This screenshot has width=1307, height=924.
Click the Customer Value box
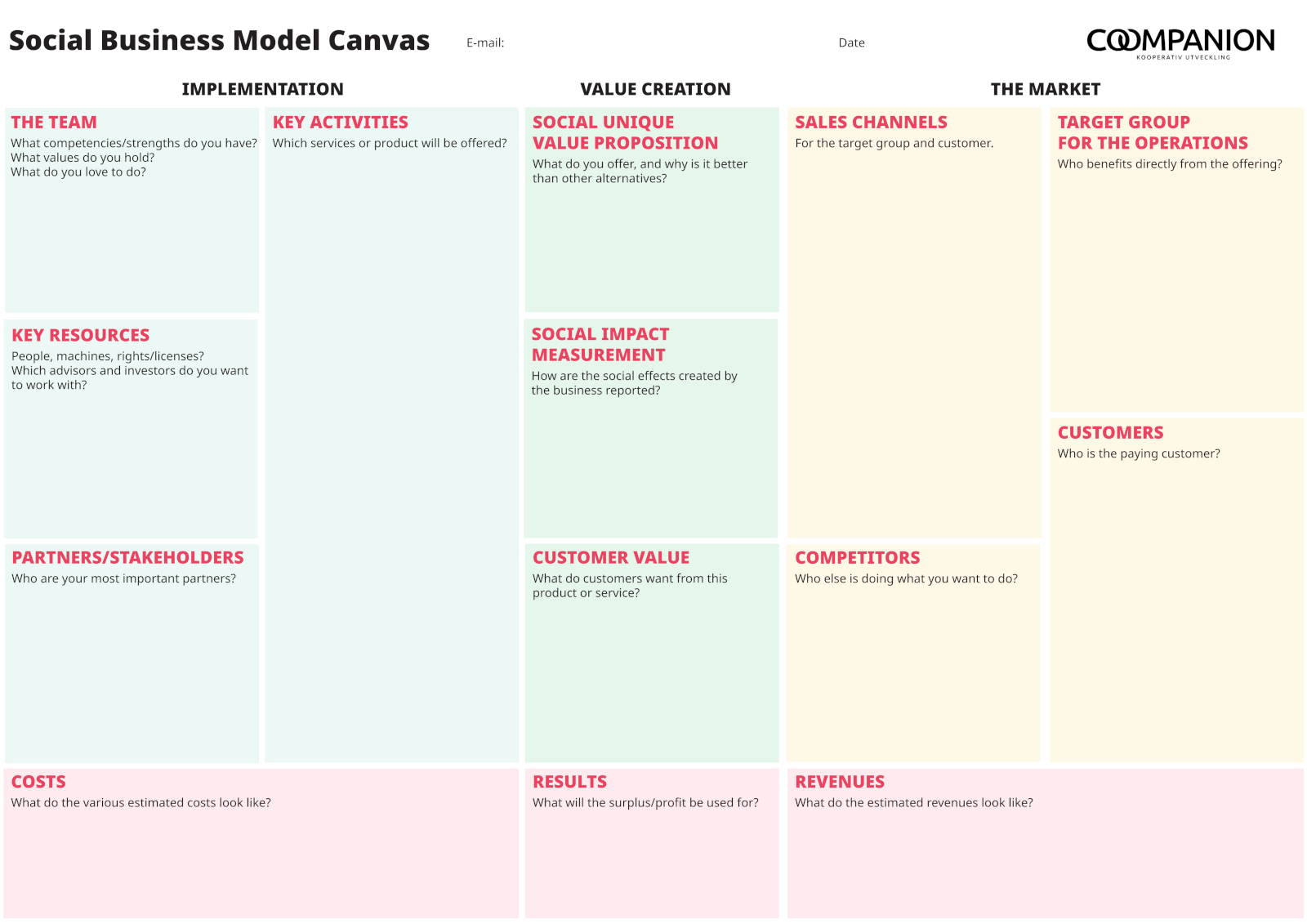click(x=651, y=678)
